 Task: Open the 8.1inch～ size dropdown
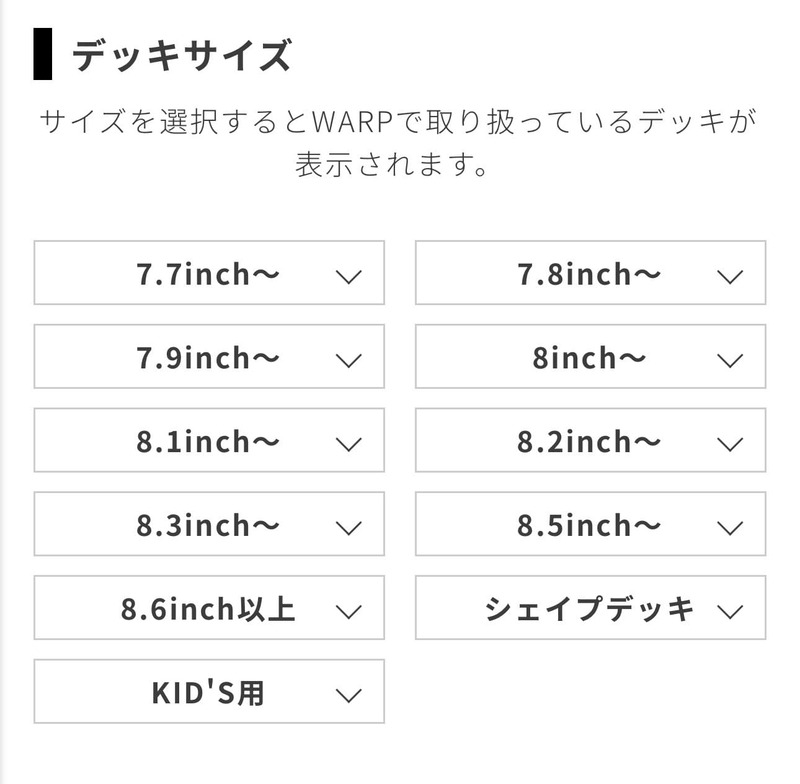[x=208, y=441]
